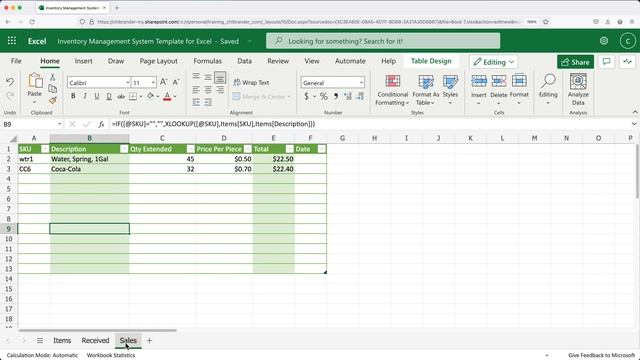Apply the red Font Color
This screenshot has height=360, width=640.
[167, 96]
